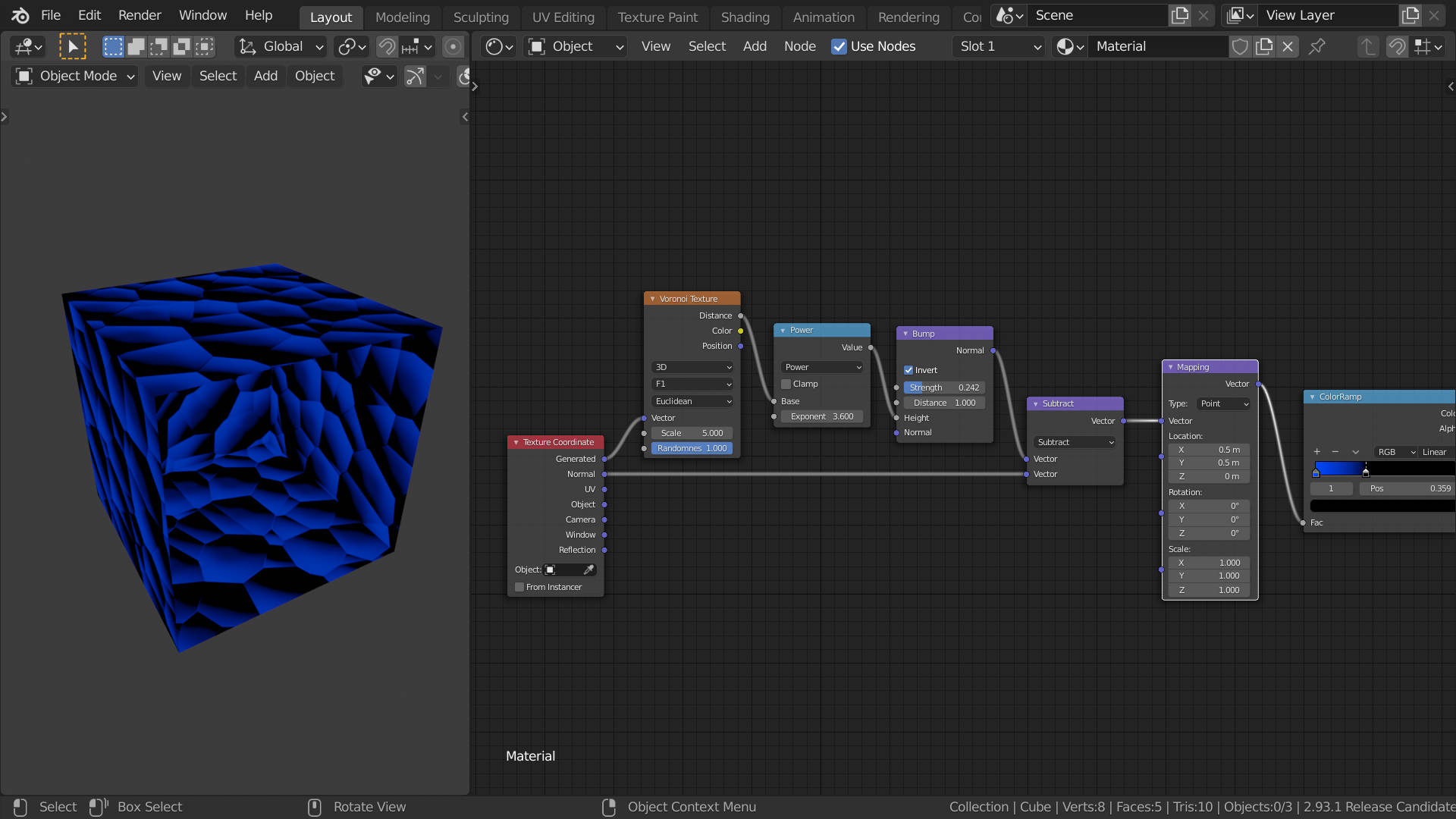
Task: Open the editor type selector icon
Action: coord(28,46)
